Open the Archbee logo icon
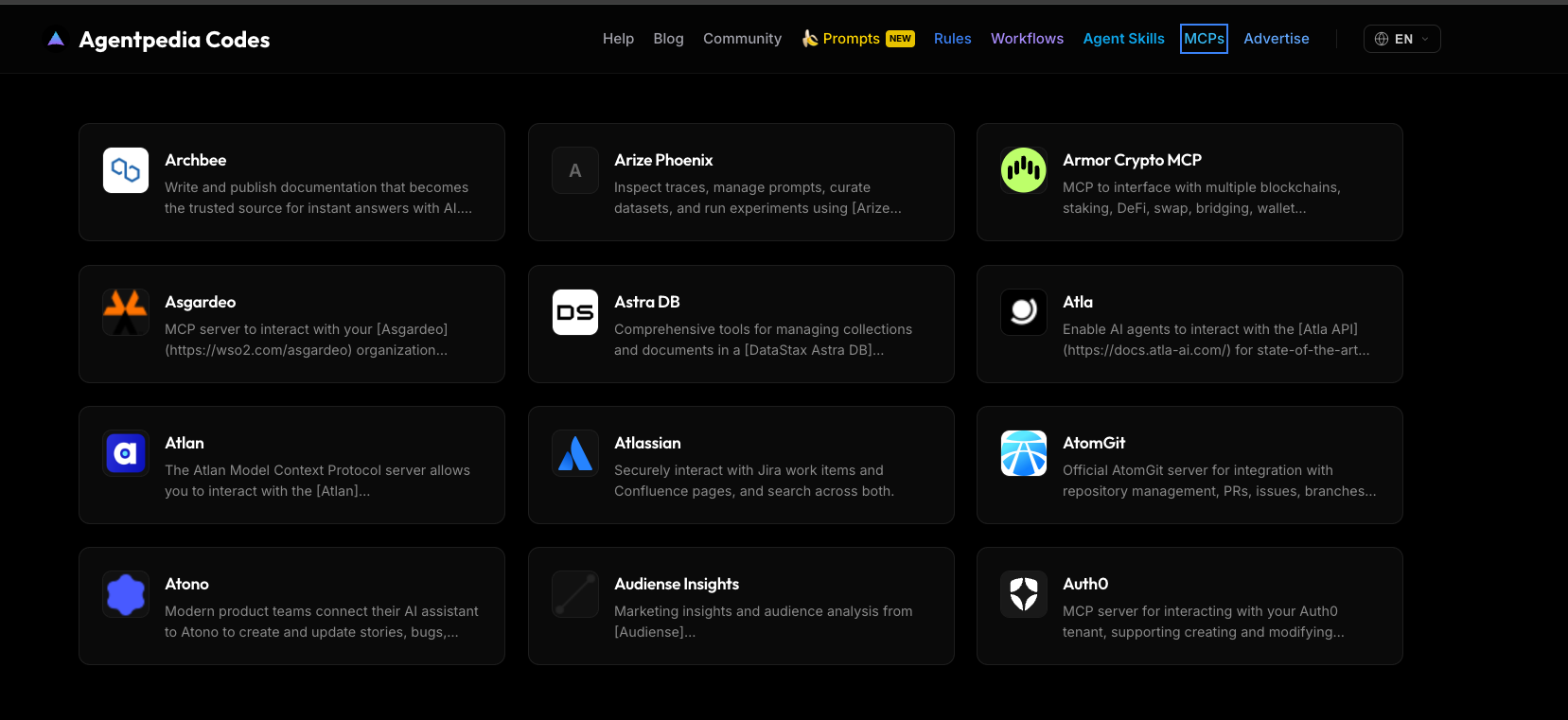The width and height of the screenshot is (1568, 720). pyautogui.click(x=126, y=170)
